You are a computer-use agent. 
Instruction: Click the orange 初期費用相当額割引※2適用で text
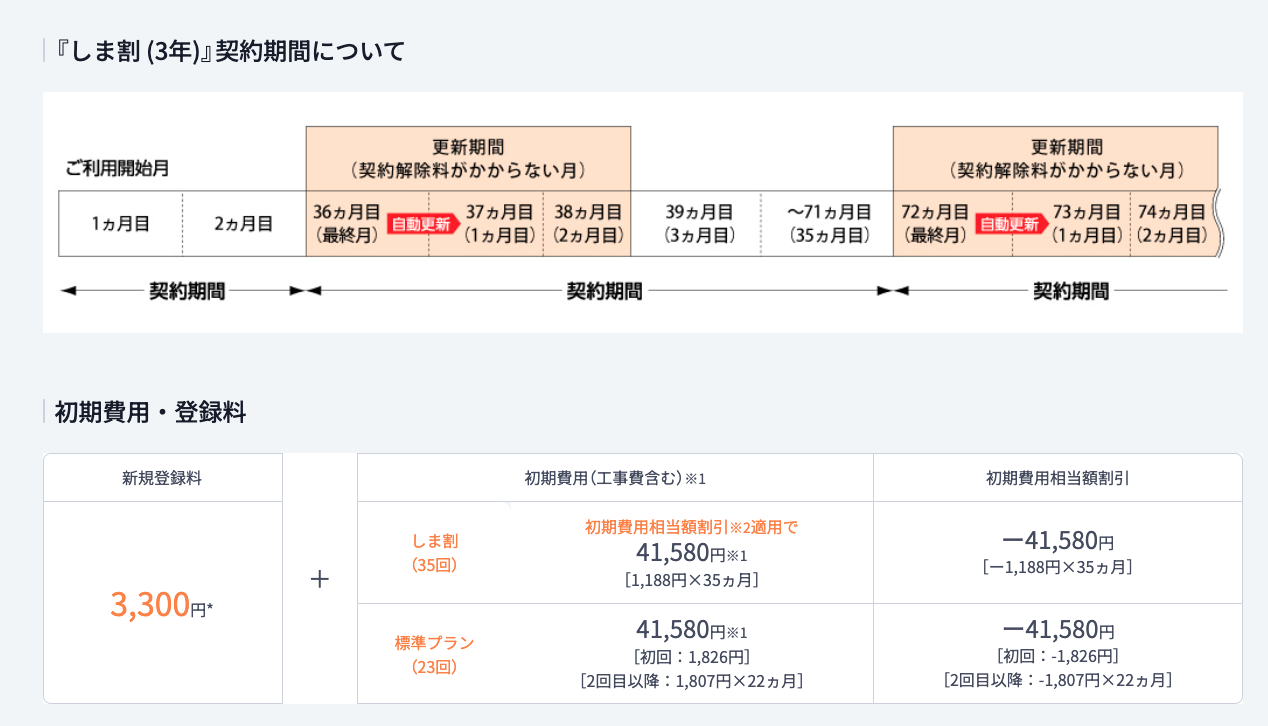[x=691, y=527]
